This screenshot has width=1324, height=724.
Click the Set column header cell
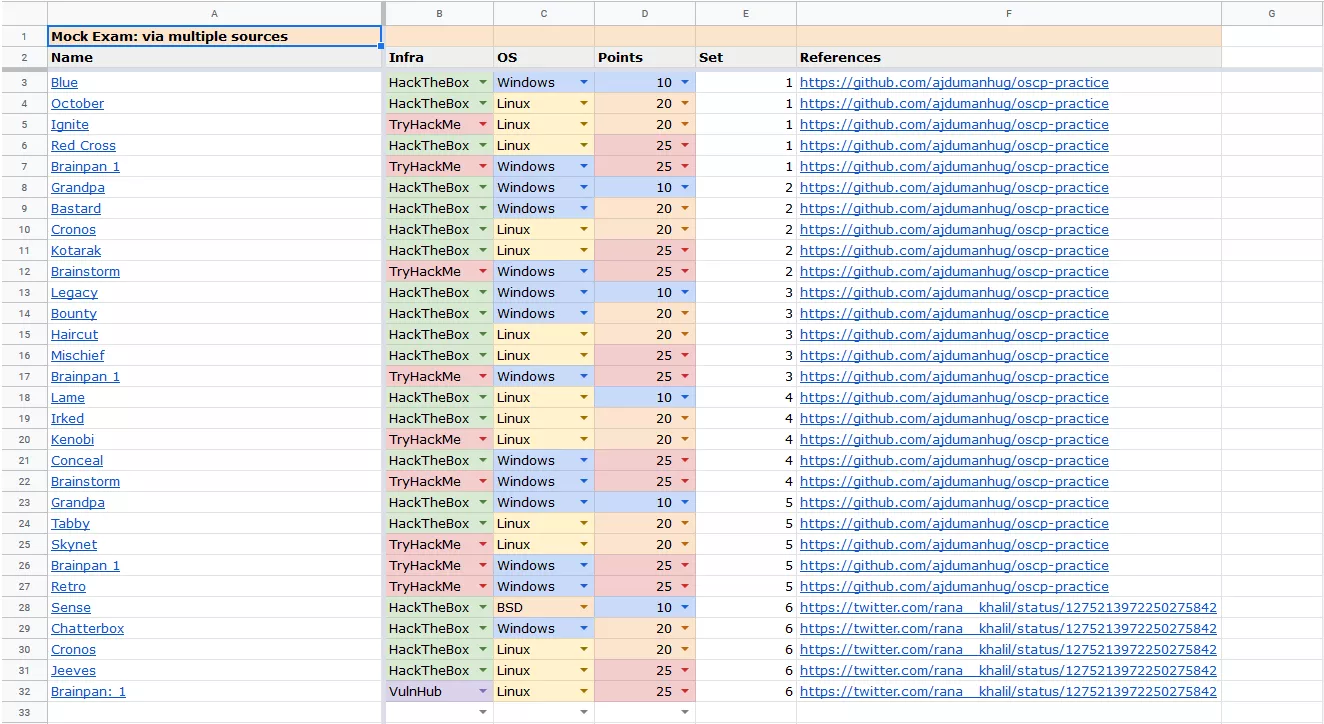point(745,57)
